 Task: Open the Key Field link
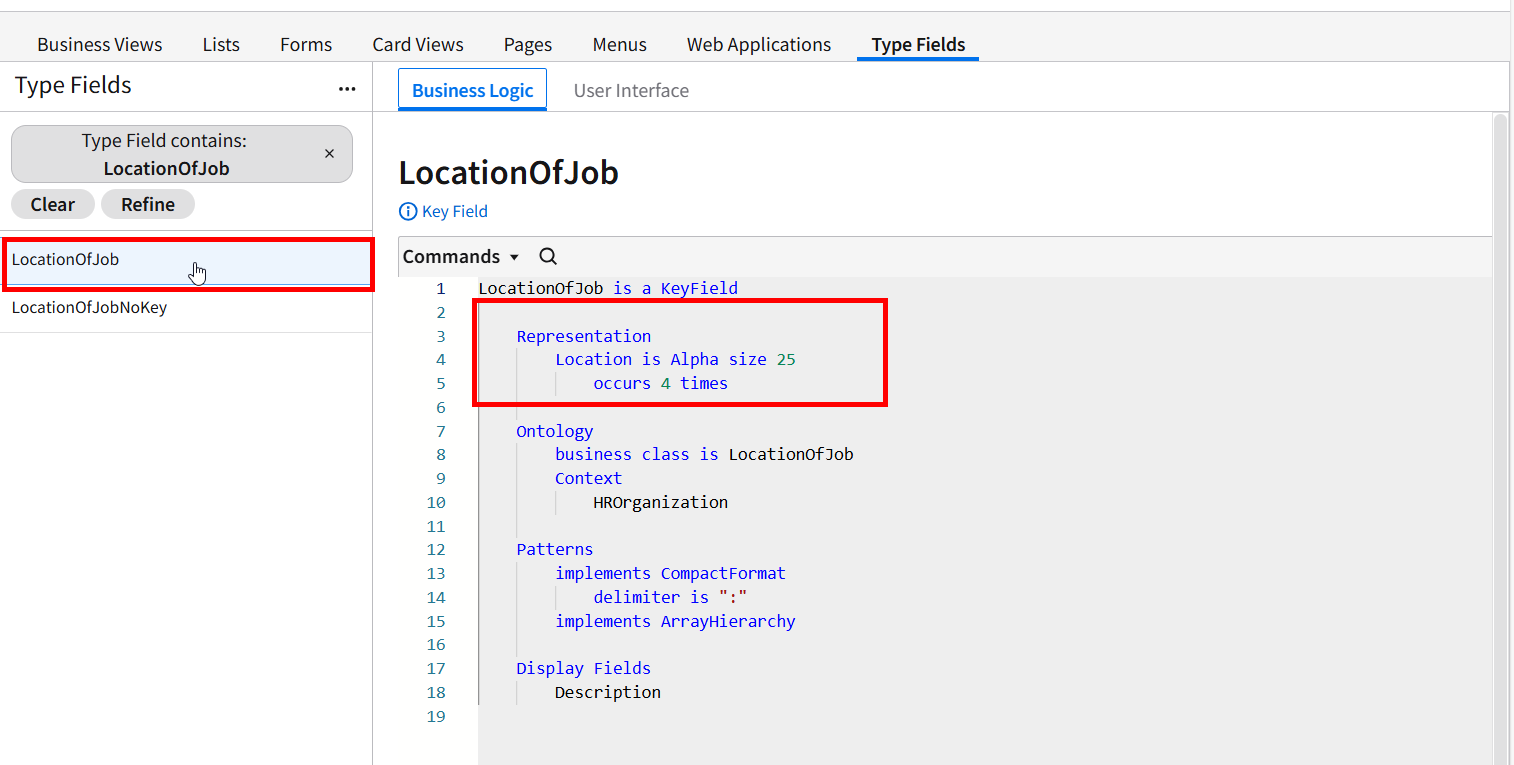455,212
